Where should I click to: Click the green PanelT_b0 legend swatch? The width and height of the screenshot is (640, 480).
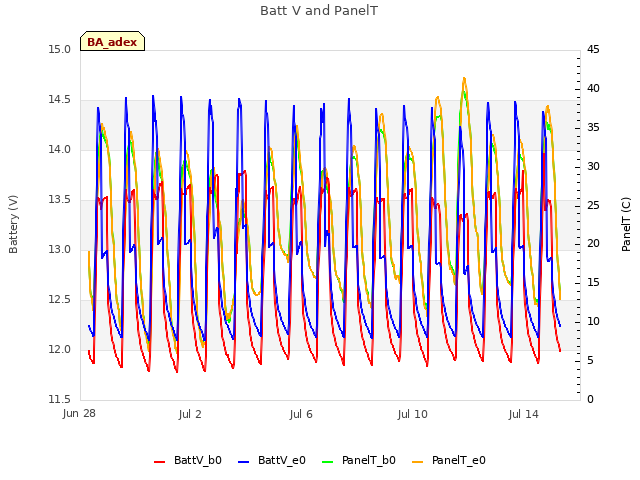click(327, 462)
